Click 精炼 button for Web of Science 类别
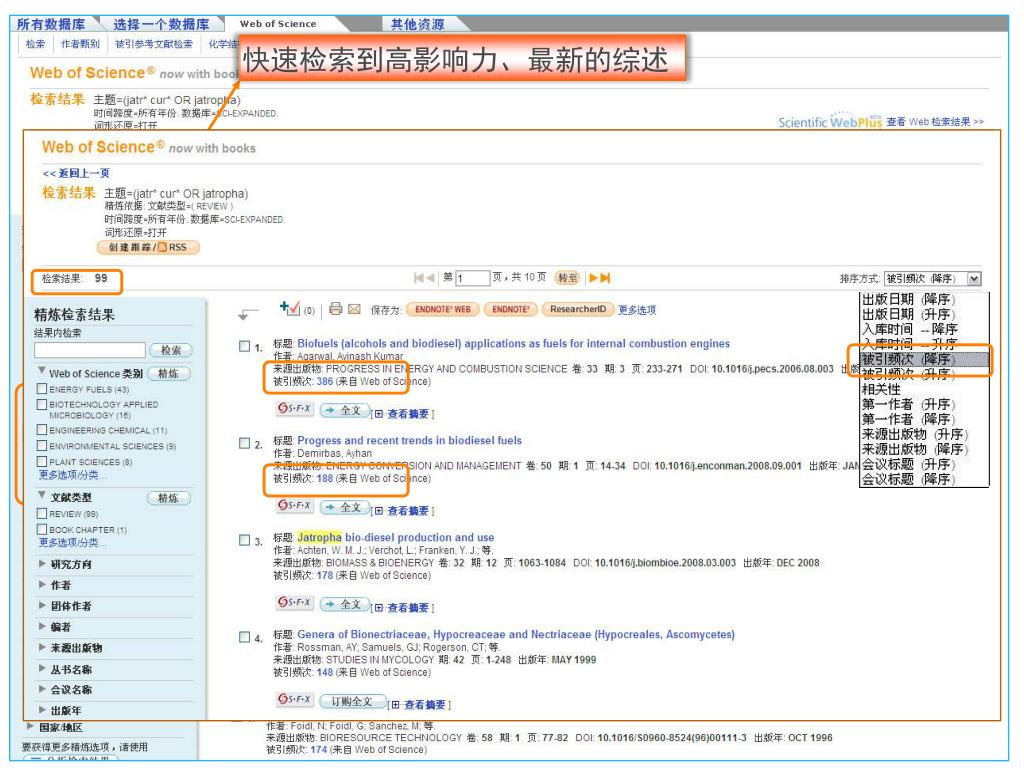 [168, 374]
